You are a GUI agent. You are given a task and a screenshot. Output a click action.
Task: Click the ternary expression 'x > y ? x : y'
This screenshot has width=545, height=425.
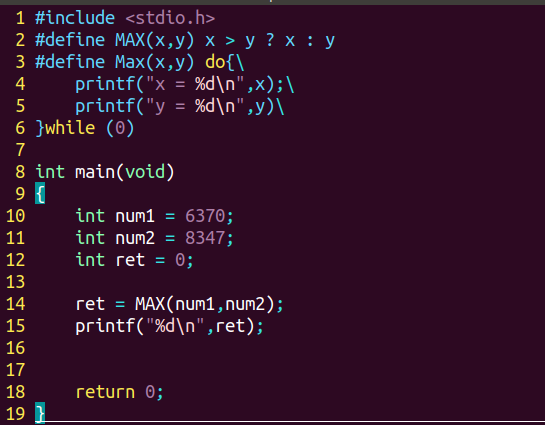(270, 41)
